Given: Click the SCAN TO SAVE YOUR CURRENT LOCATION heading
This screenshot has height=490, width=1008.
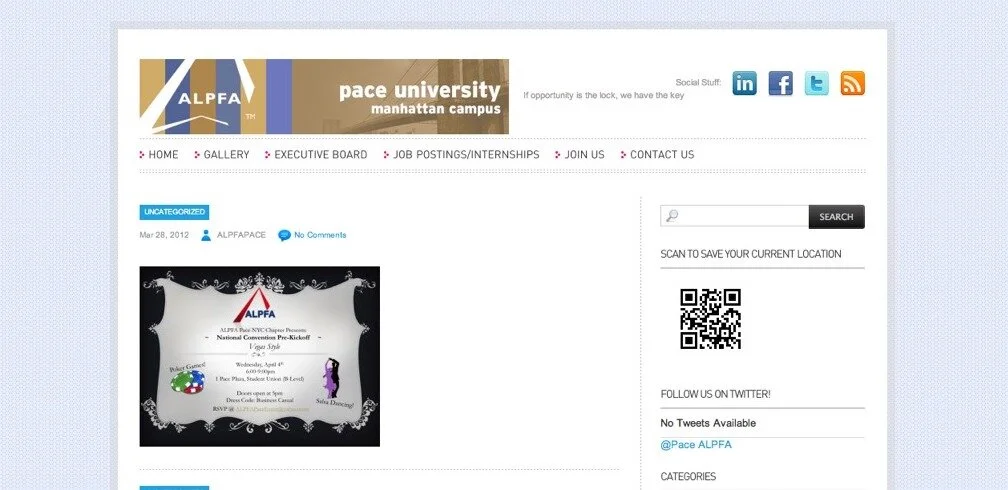Looking at the screenshot, I should coord(751,254).
